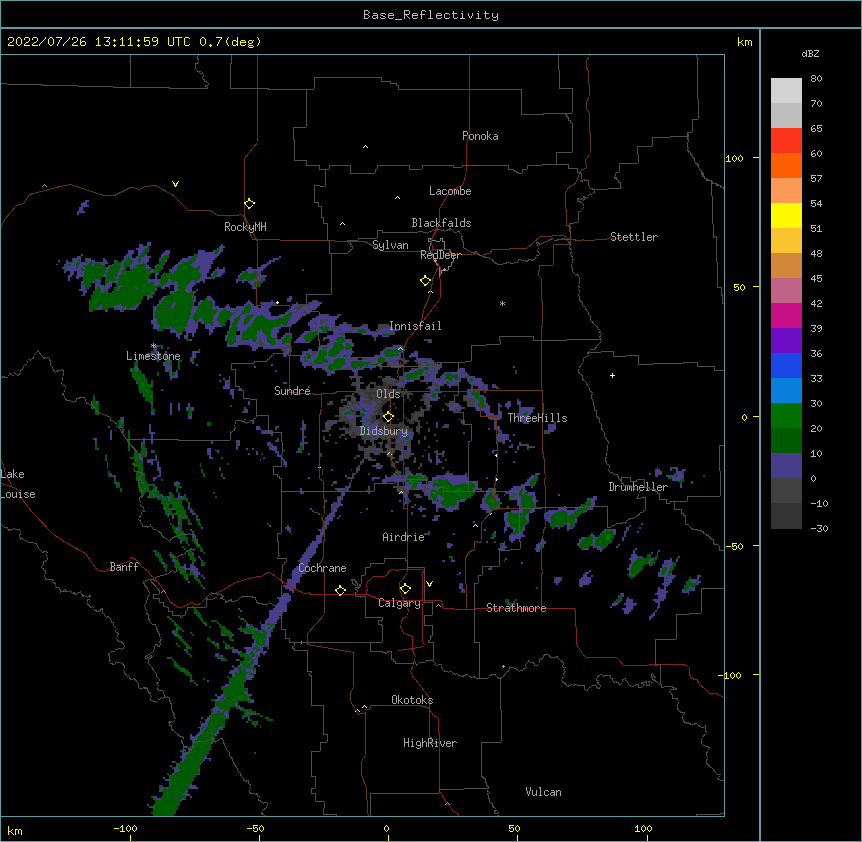
Task: Click the -50 tick on the bottom horizontal axis
Action: 255,828
